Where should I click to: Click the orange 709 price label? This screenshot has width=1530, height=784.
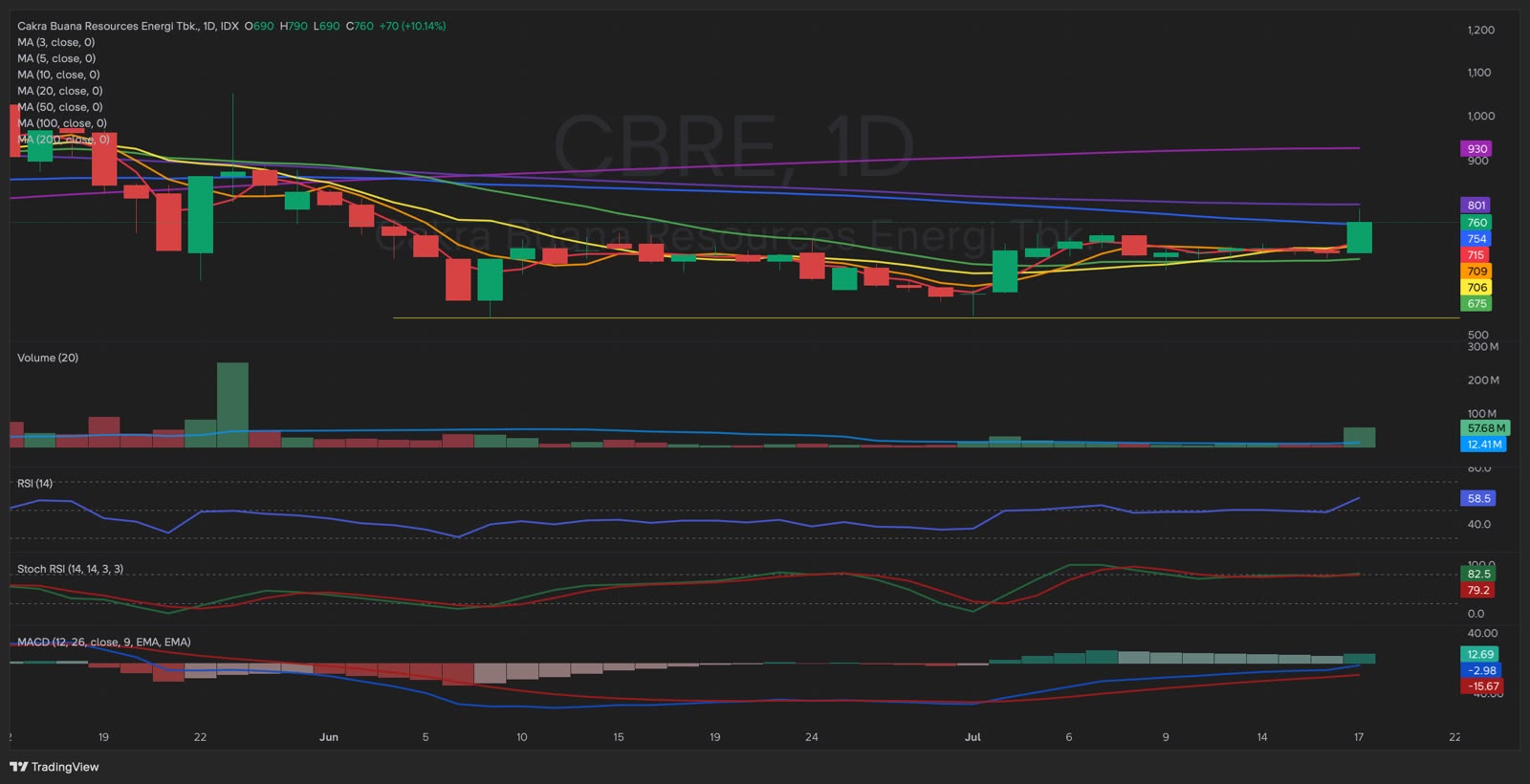1477,272
